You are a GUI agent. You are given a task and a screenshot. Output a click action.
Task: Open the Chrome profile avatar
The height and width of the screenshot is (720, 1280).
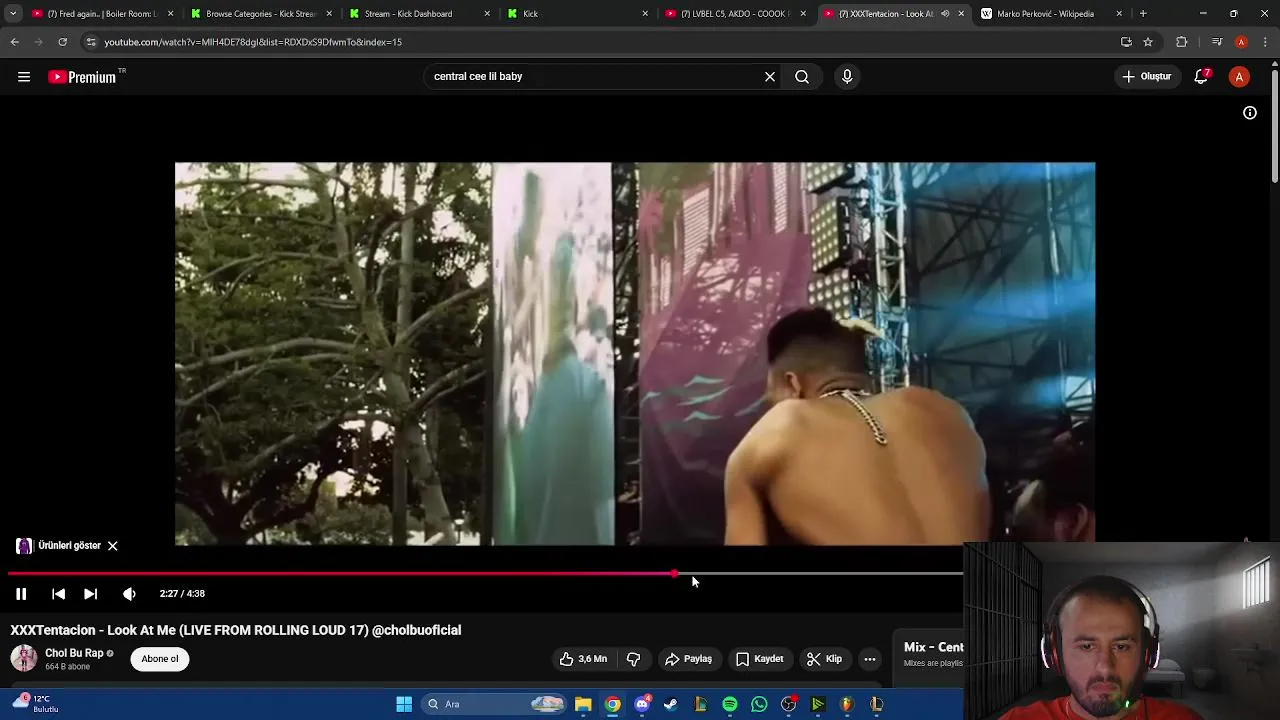[1241, 42]
